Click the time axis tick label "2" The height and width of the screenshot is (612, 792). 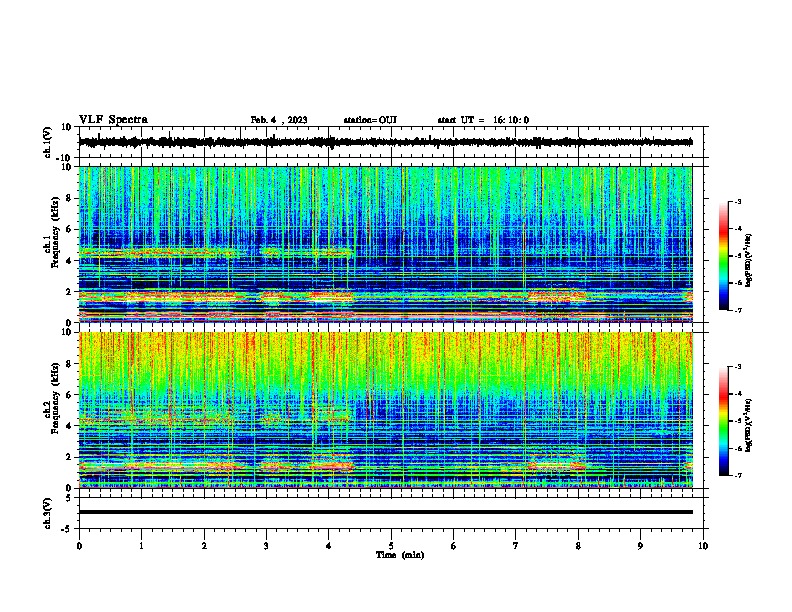204,546
